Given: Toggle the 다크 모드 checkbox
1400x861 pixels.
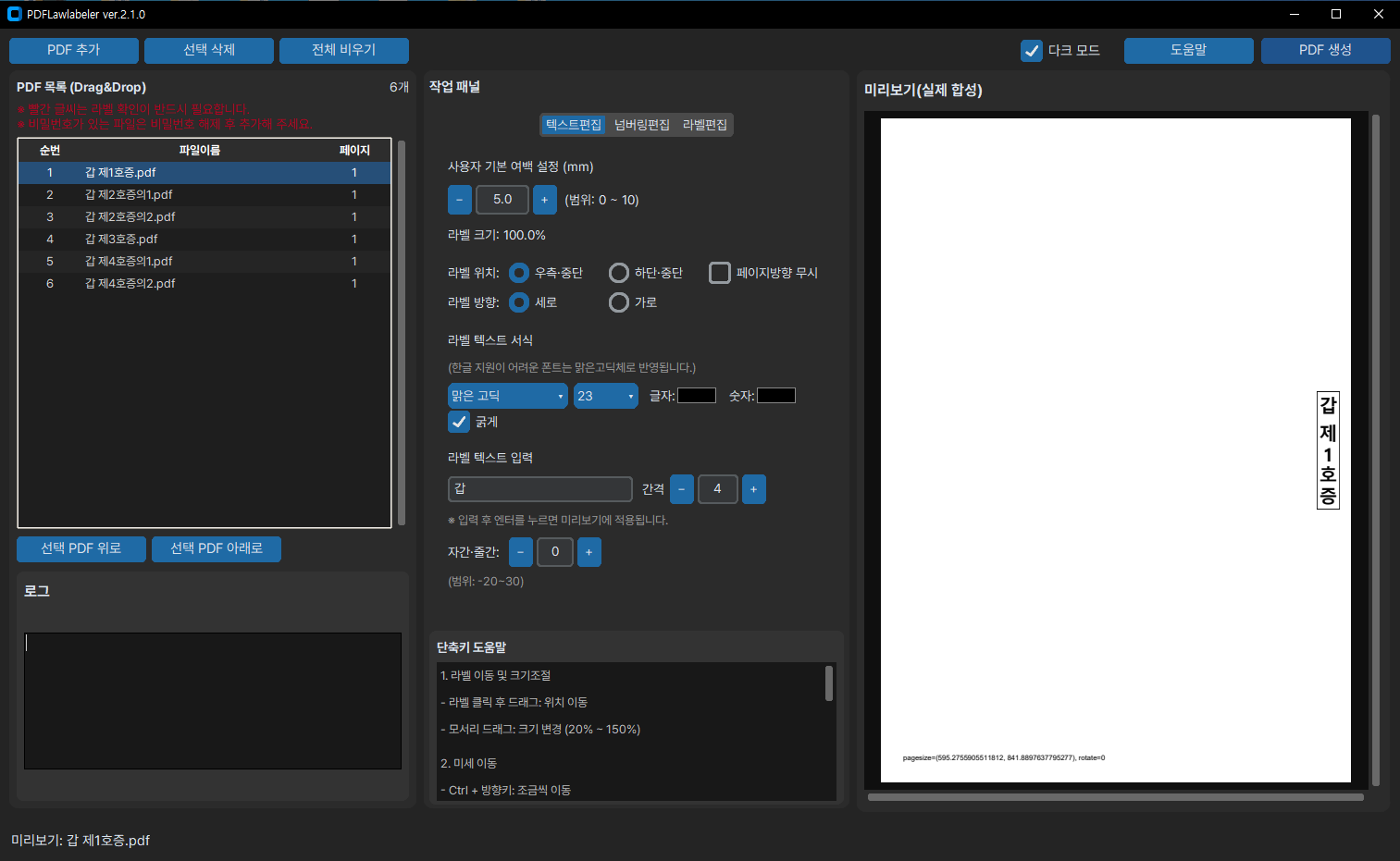Looking at the screenshot, I should [x=1032, y=51].
